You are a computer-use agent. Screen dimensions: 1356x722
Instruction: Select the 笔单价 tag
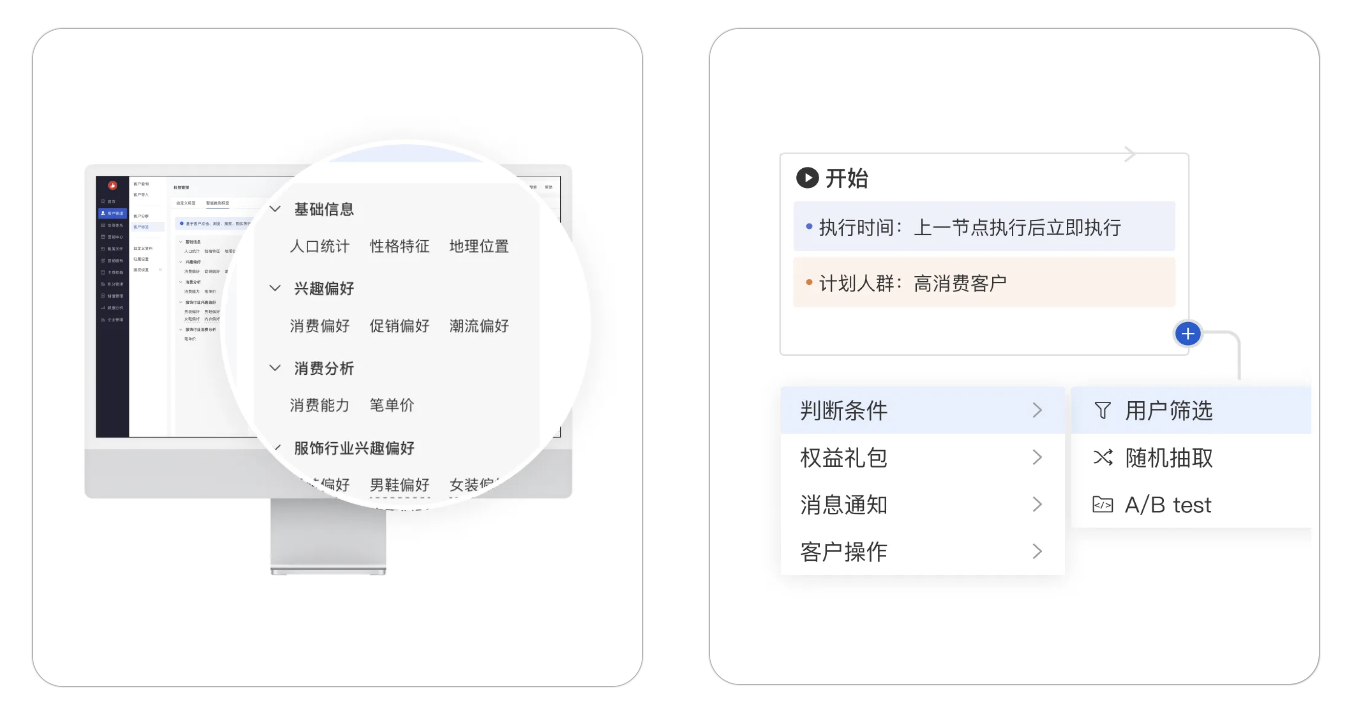coord(391,405)
